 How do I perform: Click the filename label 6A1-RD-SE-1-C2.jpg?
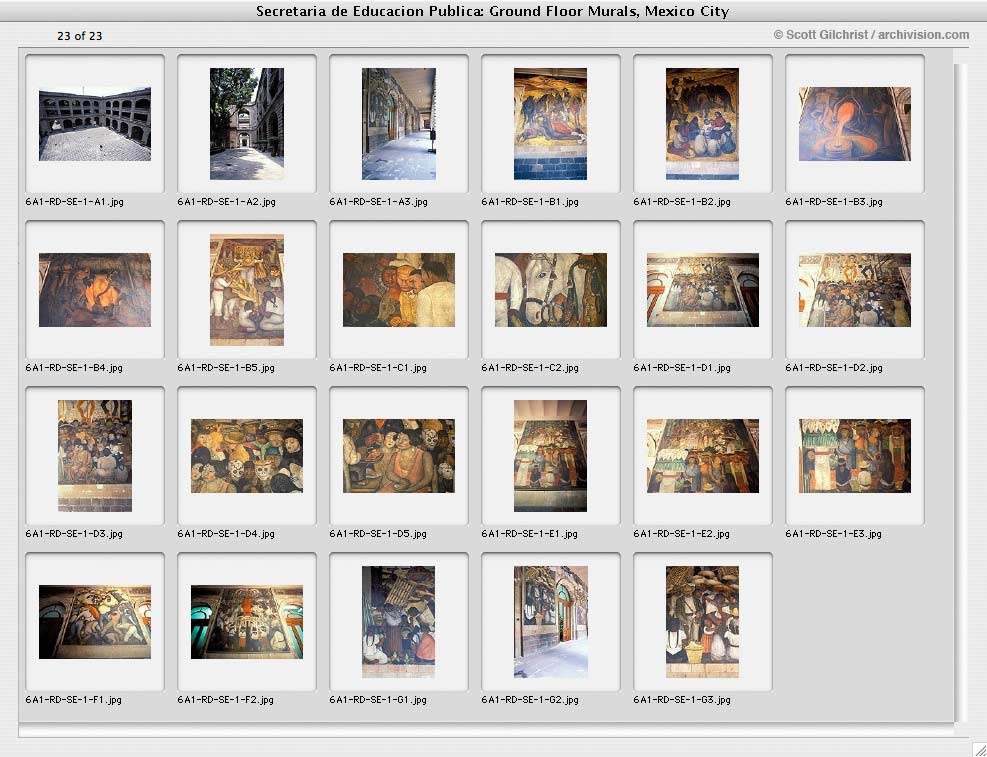point(530,367)
